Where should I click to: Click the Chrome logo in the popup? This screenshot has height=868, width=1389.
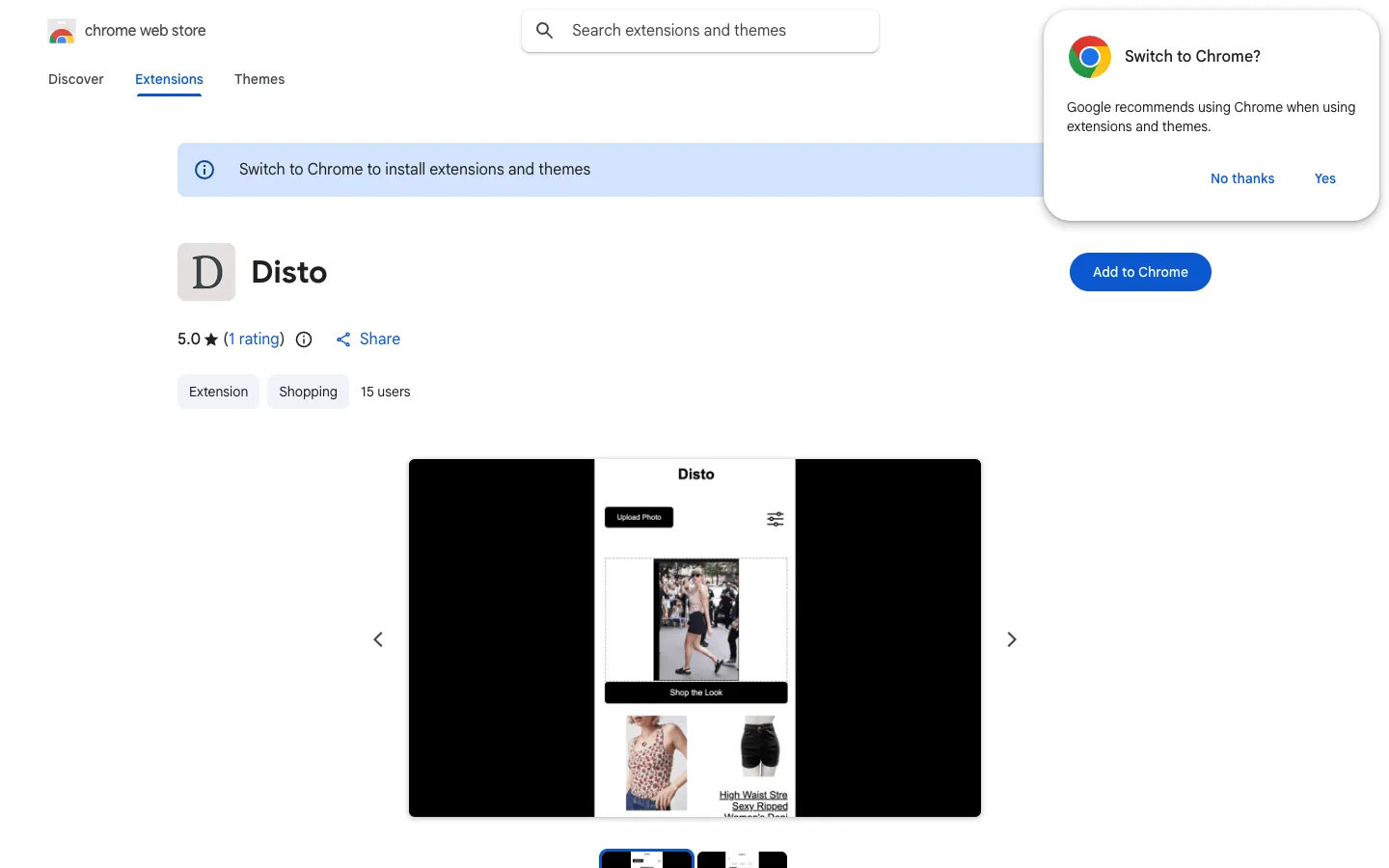point(1090,57)
